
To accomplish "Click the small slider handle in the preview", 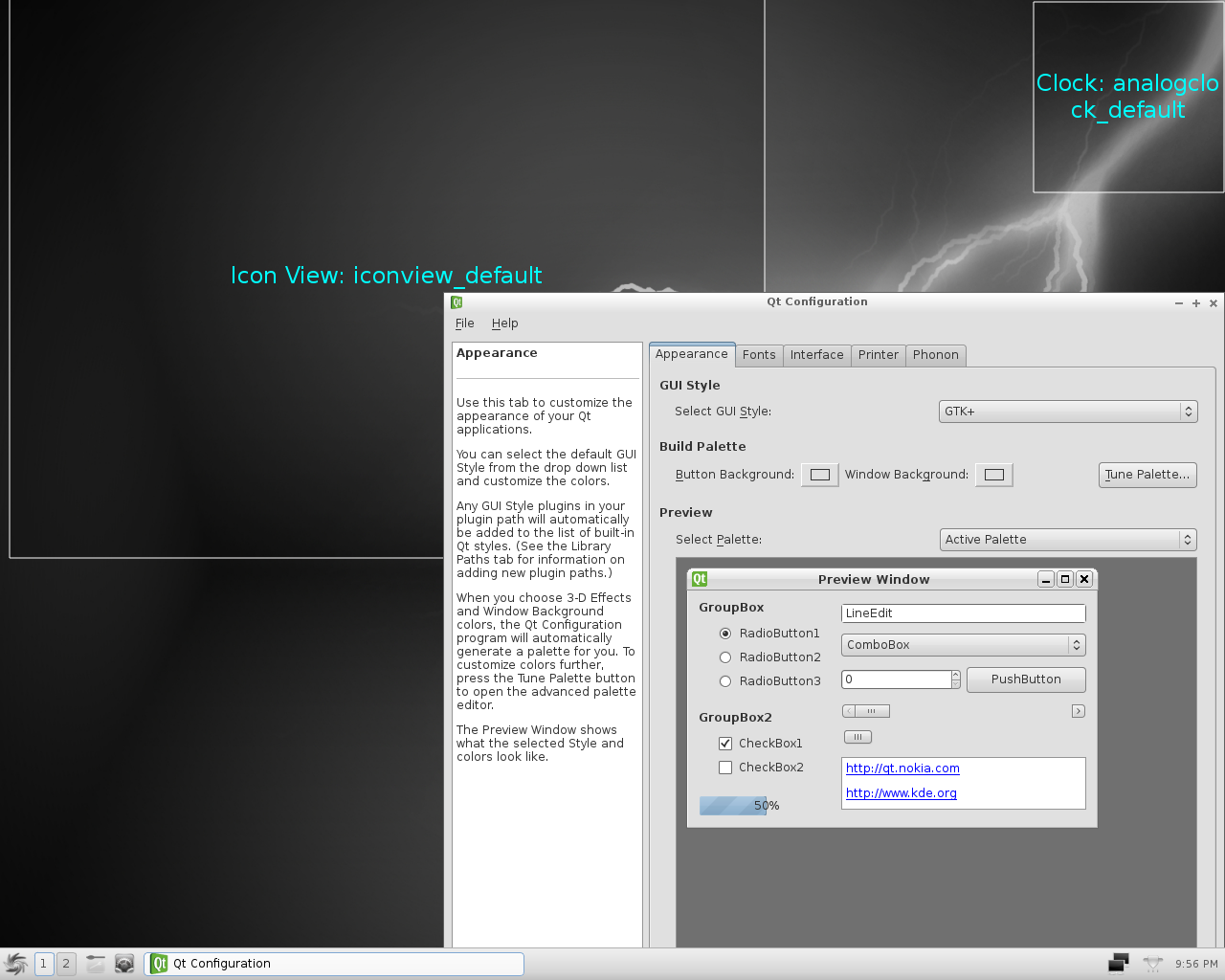I will [857, 737].
